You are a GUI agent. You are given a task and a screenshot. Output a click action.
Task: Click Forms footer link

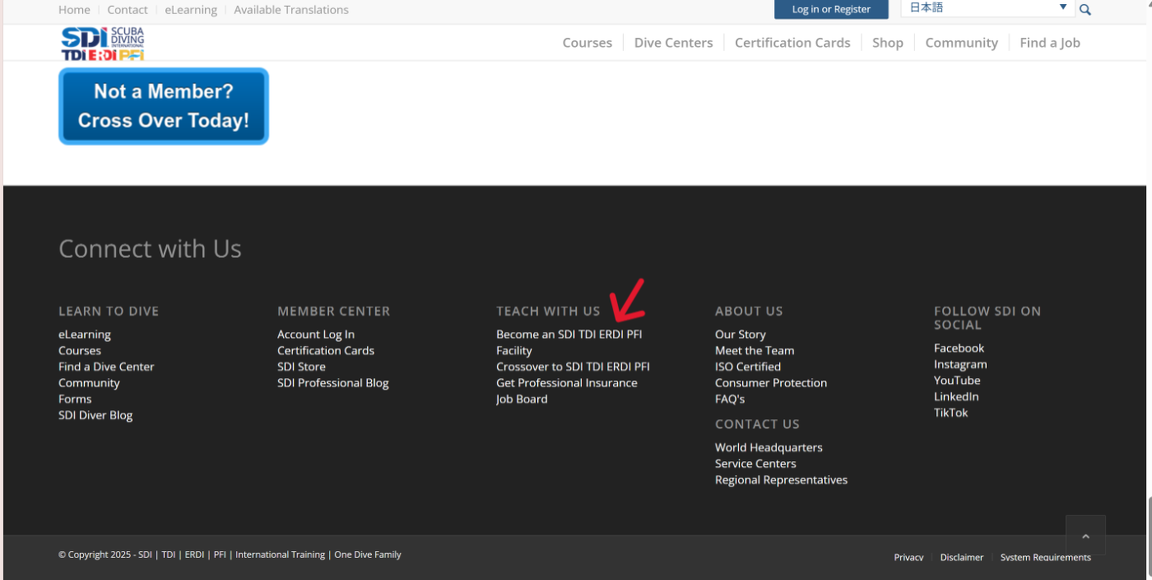(75, 399)
